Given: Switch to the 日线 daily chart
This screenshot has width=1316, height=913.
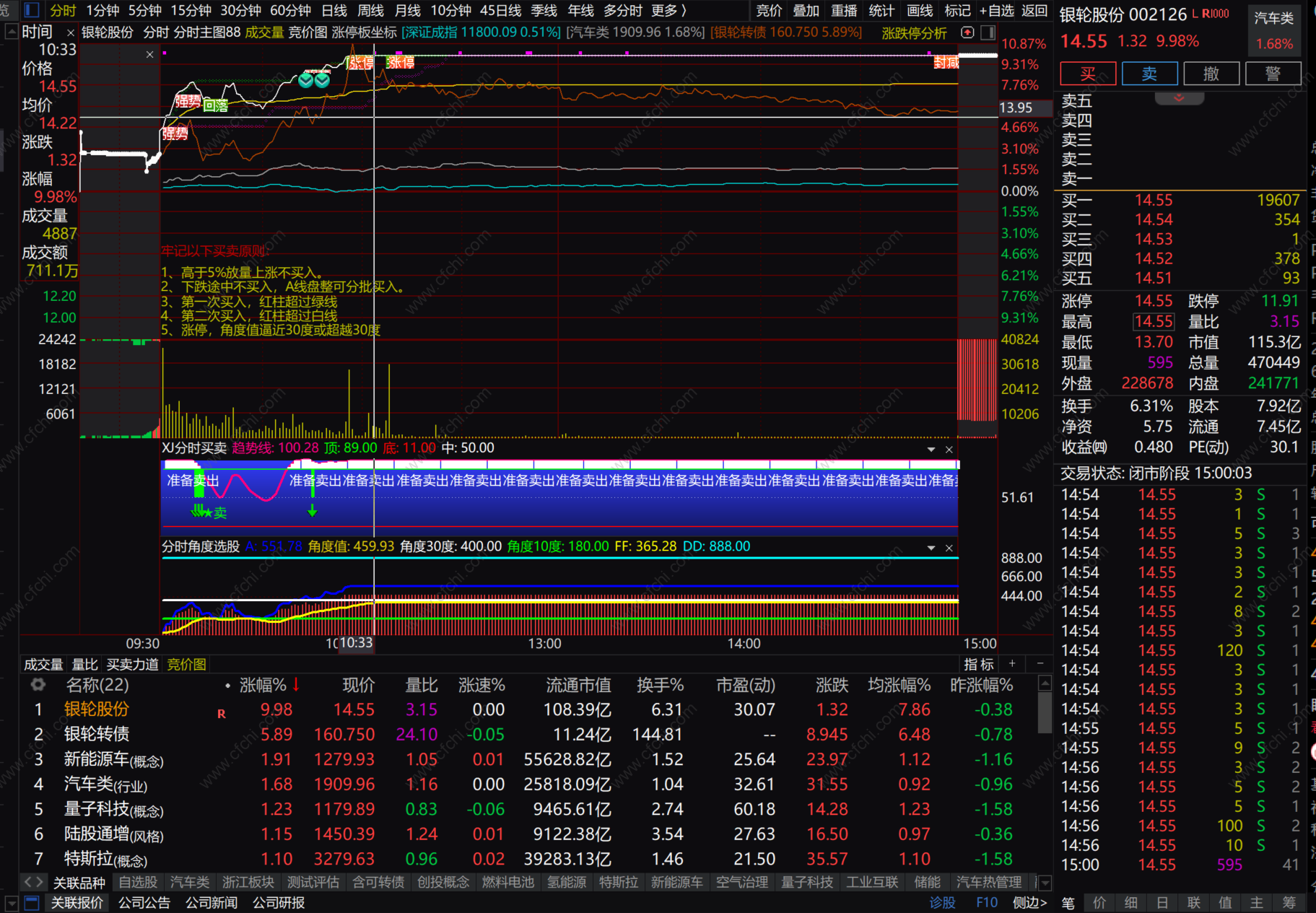Looking at the screenshot, I should click(334, 10).
